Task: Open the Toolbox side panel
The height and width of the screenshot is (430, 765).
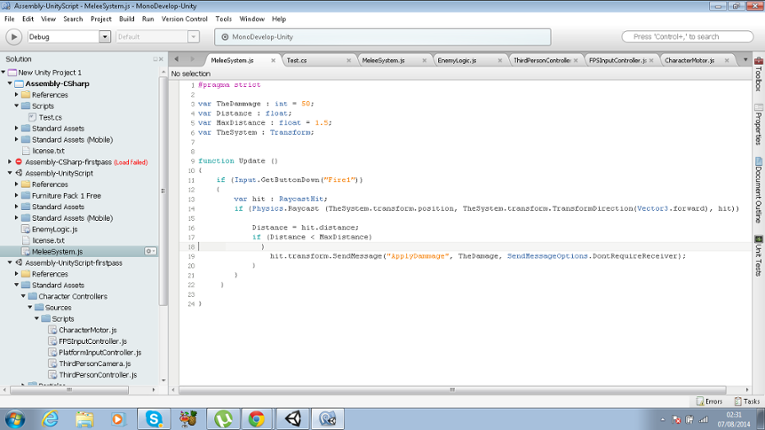Action: pos(758,74)
